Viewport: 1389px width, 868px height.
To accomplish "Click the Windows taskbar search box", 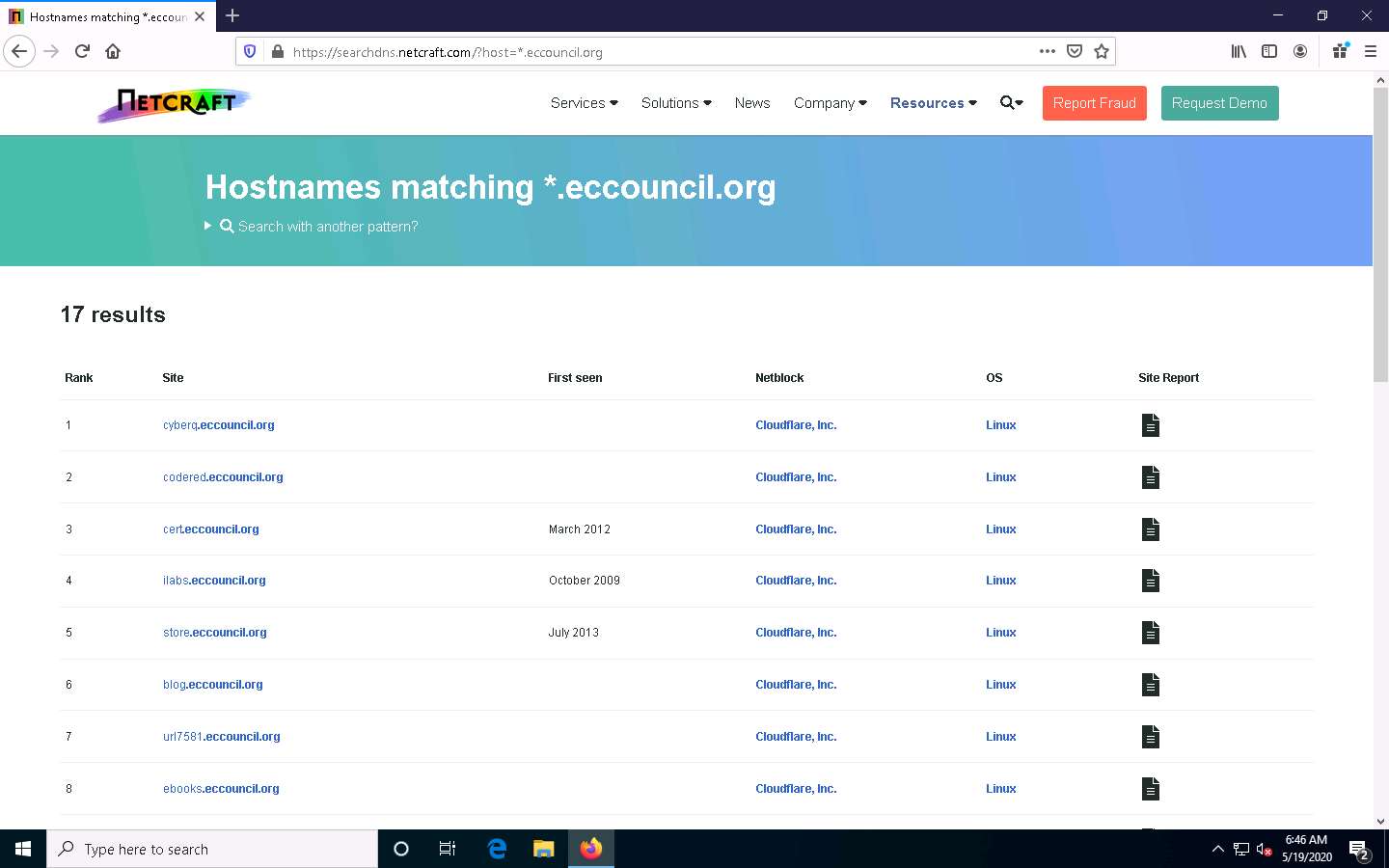I will 212,849.
